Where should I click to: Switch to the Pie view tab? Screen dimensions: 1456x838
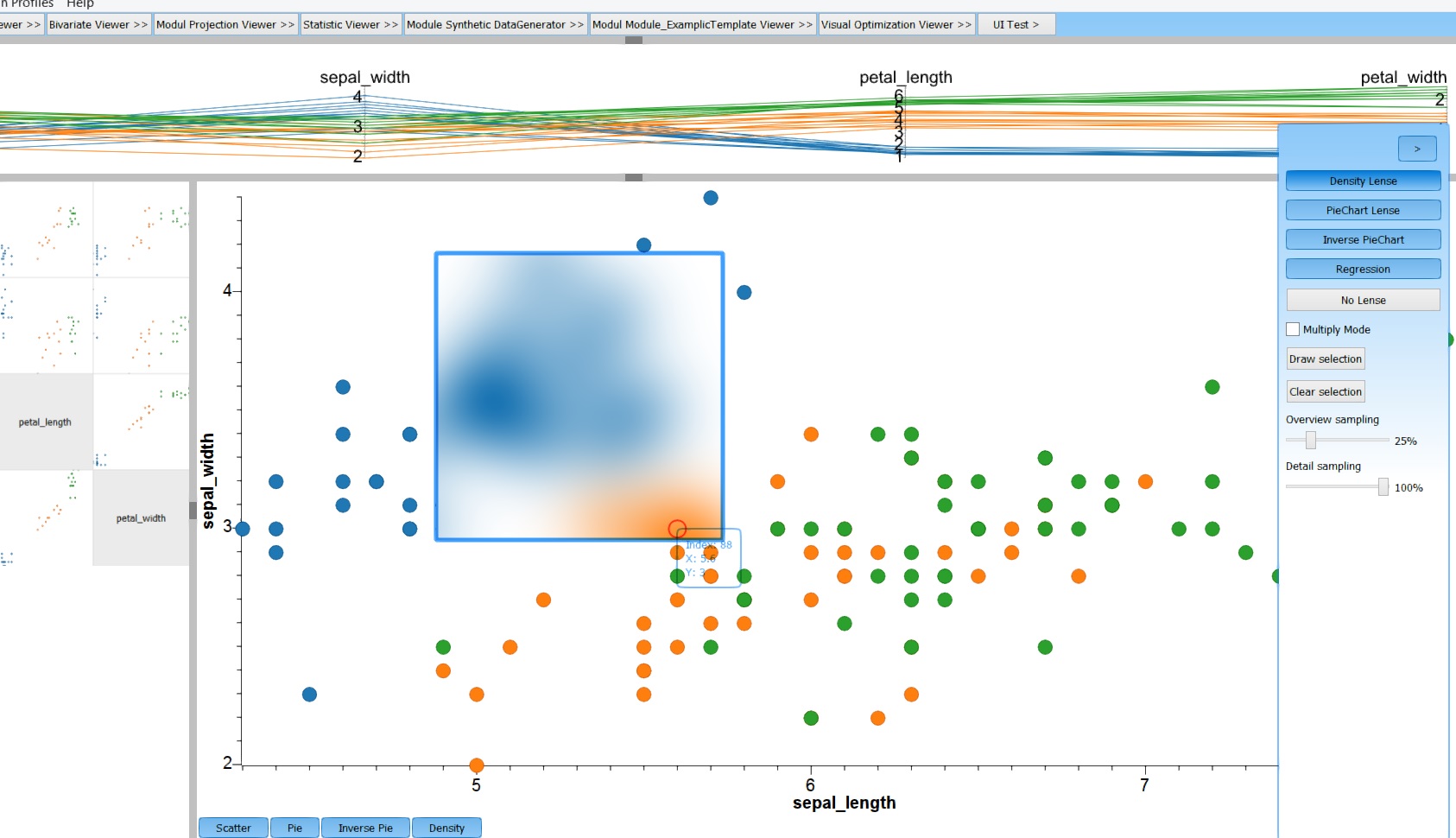tap(294, 828)
